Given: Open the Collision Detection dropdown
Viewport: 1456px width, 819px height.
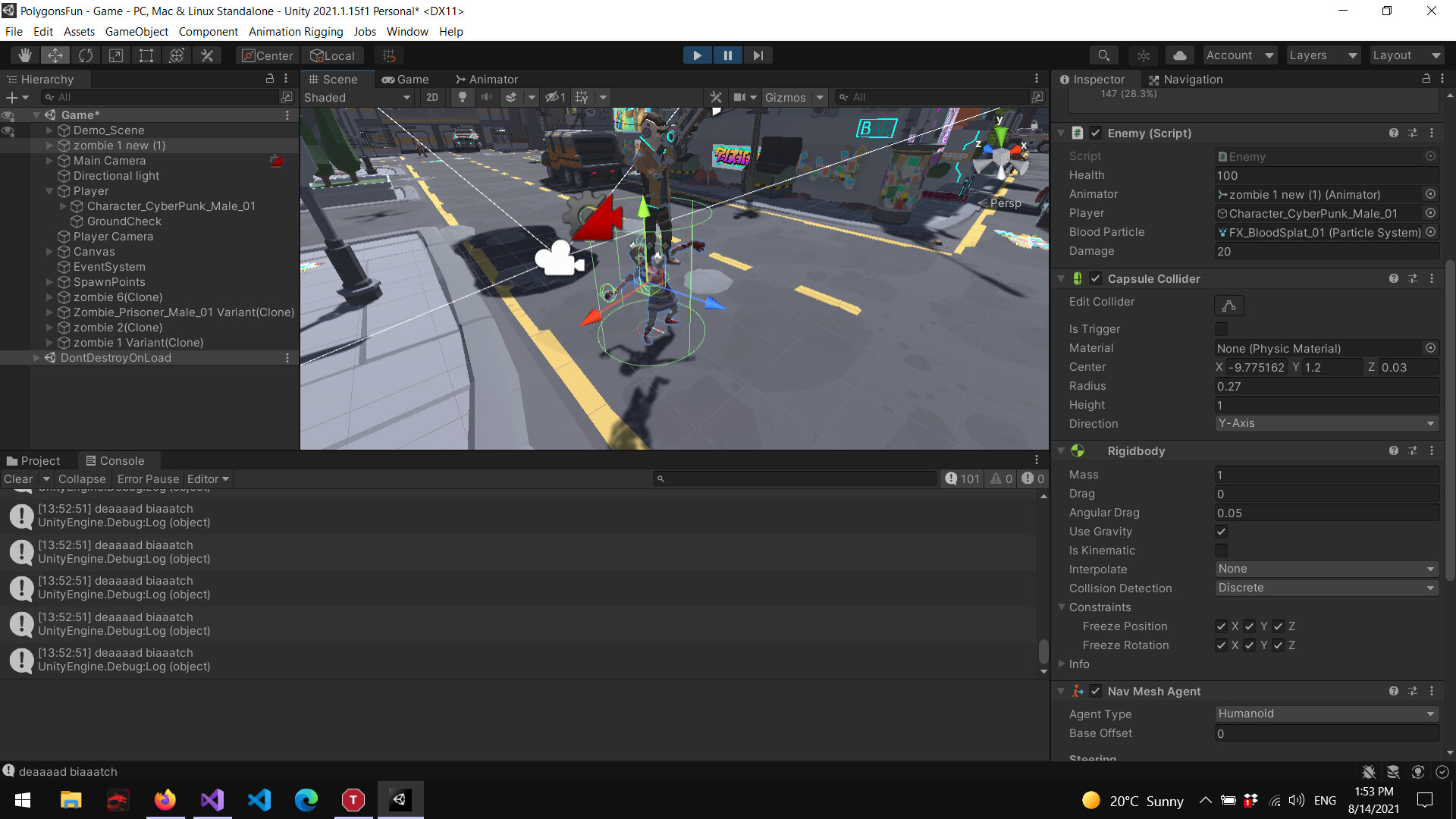Looking at the screenshot, I should 1326,588.
